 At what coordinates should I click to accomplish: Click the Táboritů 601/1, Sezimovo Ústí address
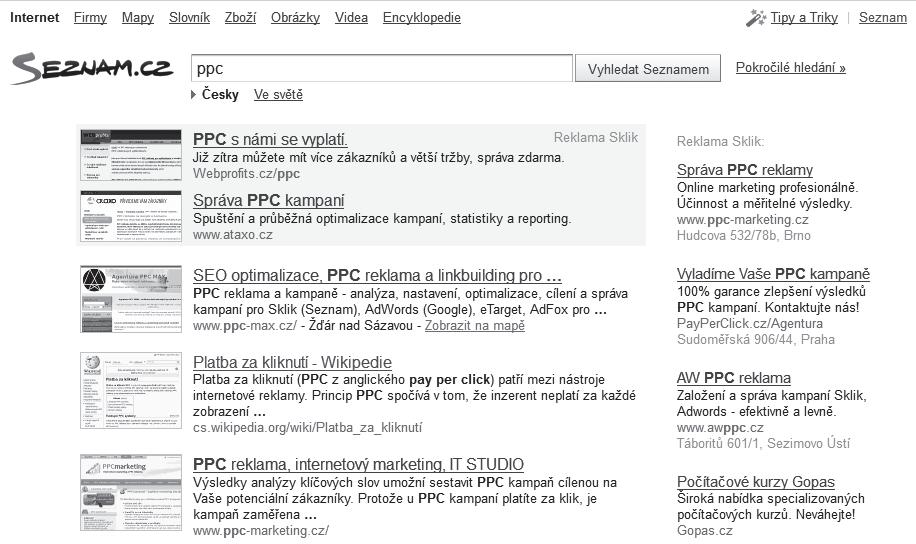coord(764,443)
